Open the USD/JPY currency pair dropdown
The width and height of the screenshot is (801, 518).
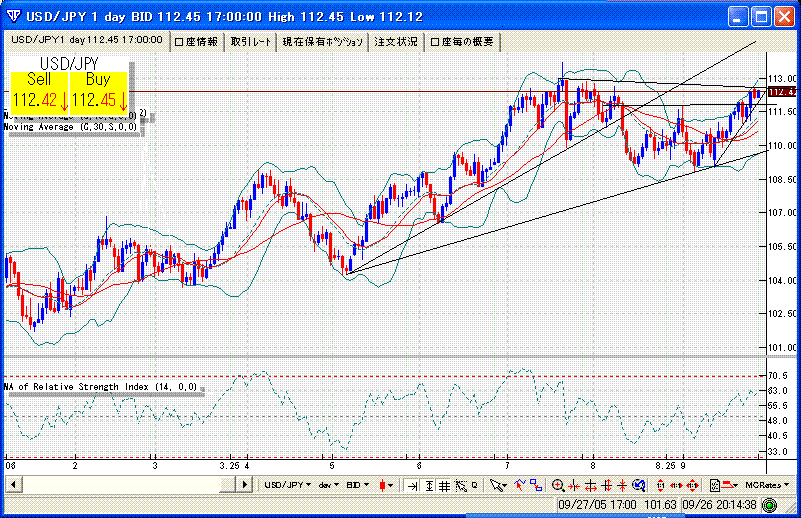click(286, 485)
